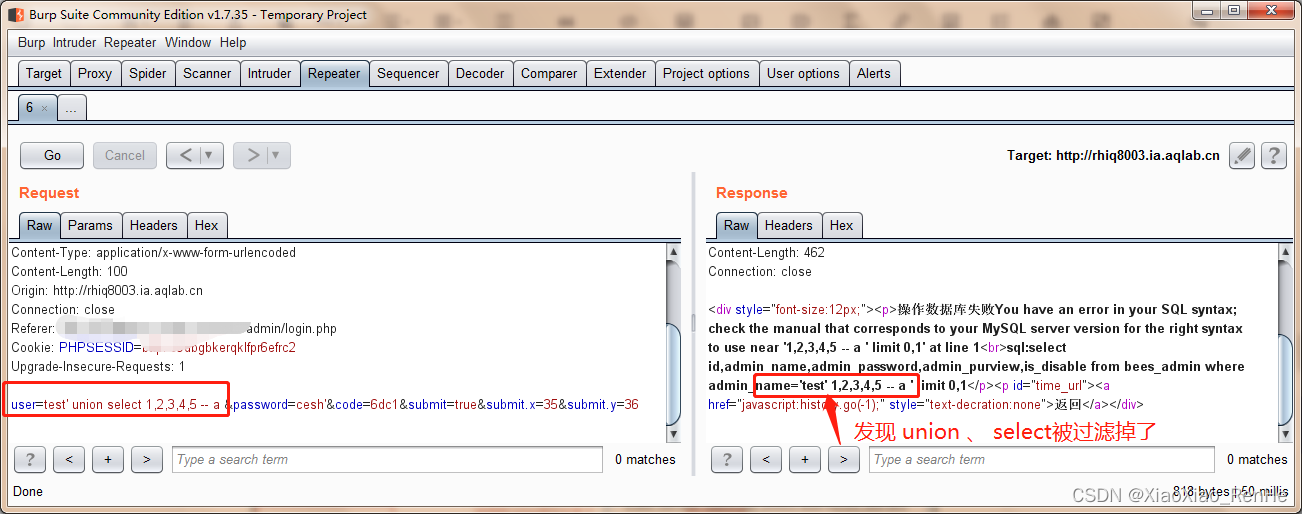This screenshot has width=1302, height=514.
Task: Expand the forward history dropdown arrow
Action: point(275,155)
